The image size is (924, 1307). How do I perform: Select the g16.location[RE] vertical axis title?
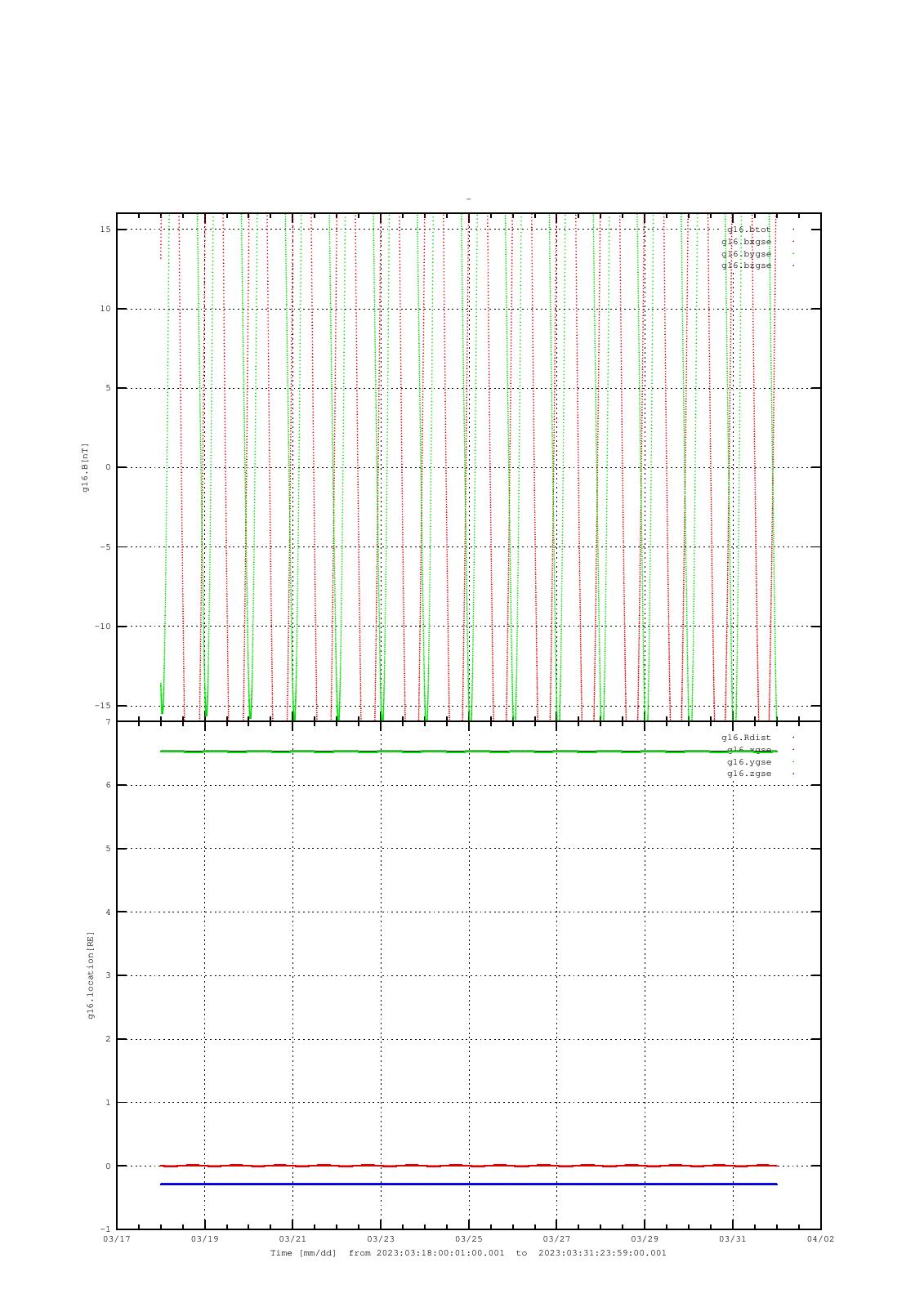coord(91,975)
